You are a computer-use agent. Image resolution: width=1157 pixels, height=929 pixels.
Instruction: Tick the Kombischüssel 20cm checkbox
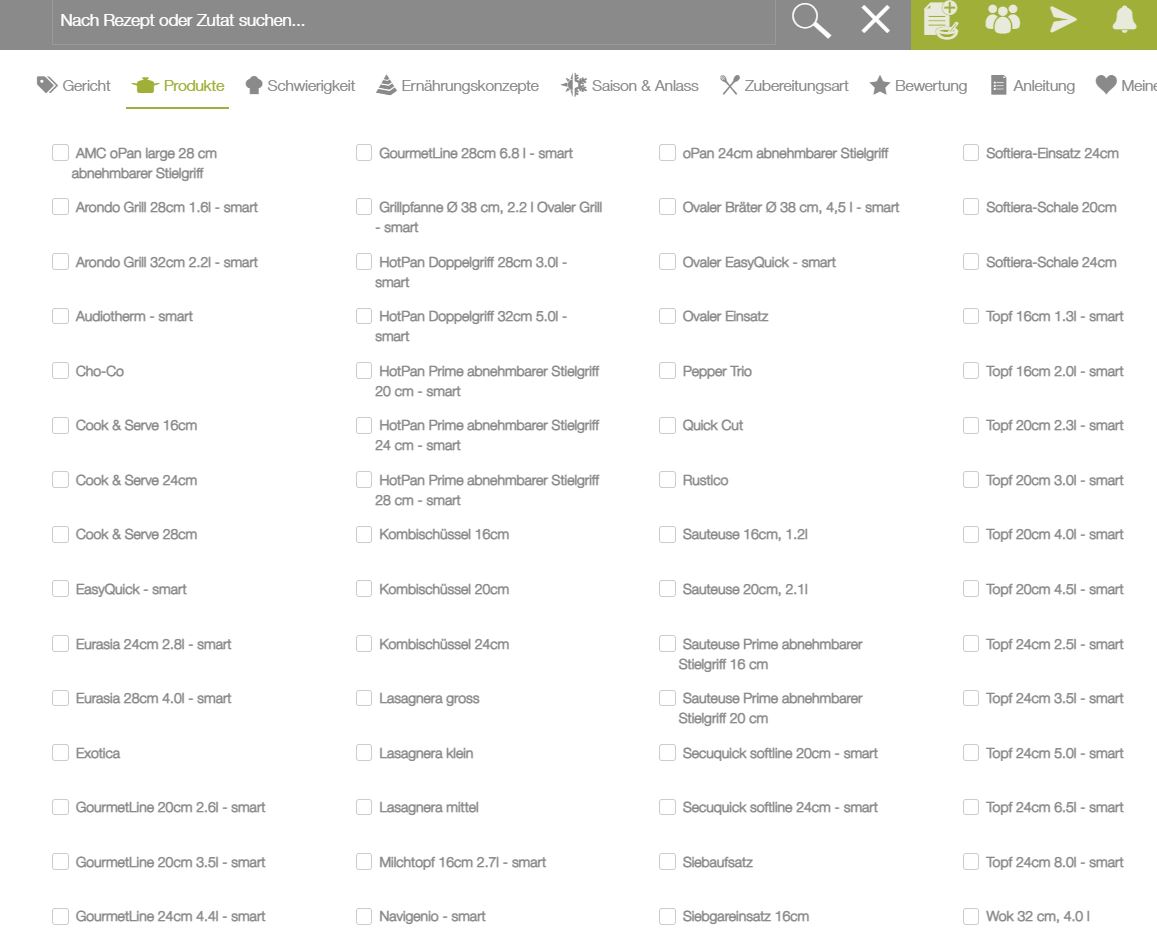pyautogui.click(x=364, y=589)
